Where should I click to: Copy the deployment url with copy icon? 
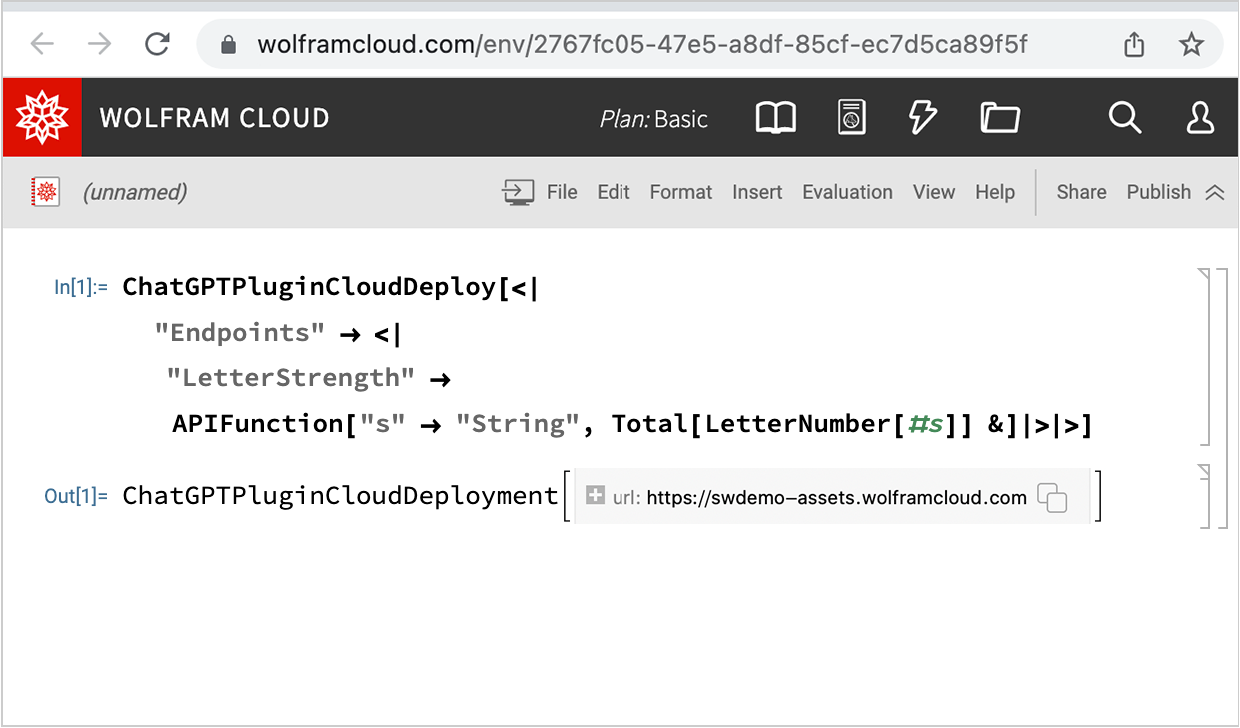1052,497
